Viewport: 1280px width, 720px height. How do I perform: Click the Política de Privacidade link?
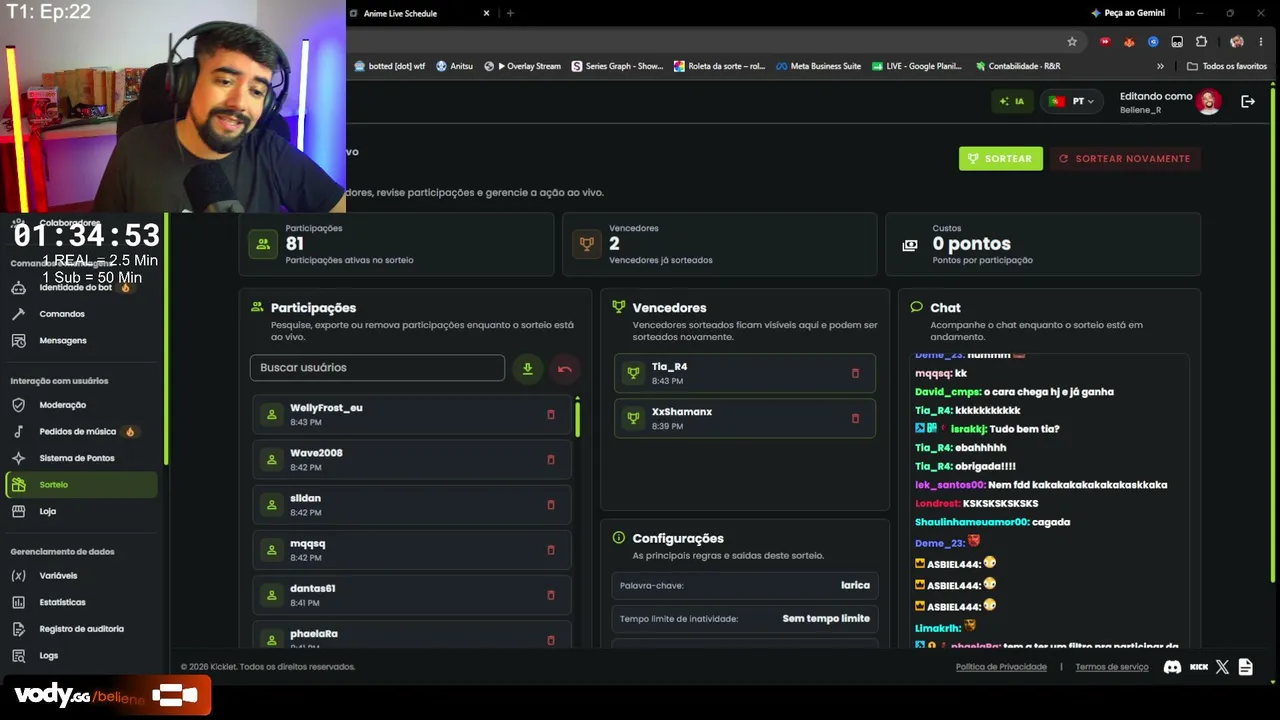coord(1001,667)
